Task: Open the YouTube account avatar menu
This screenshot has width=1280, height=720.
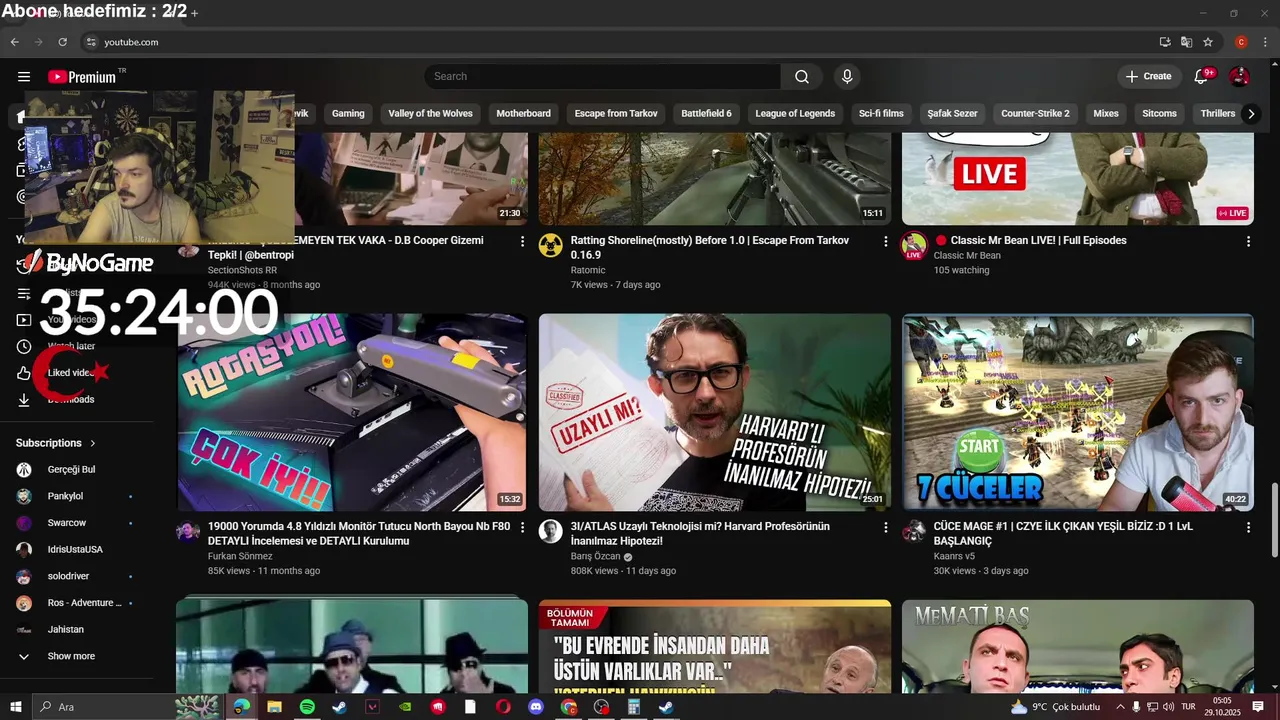Action: point(1239,77)
